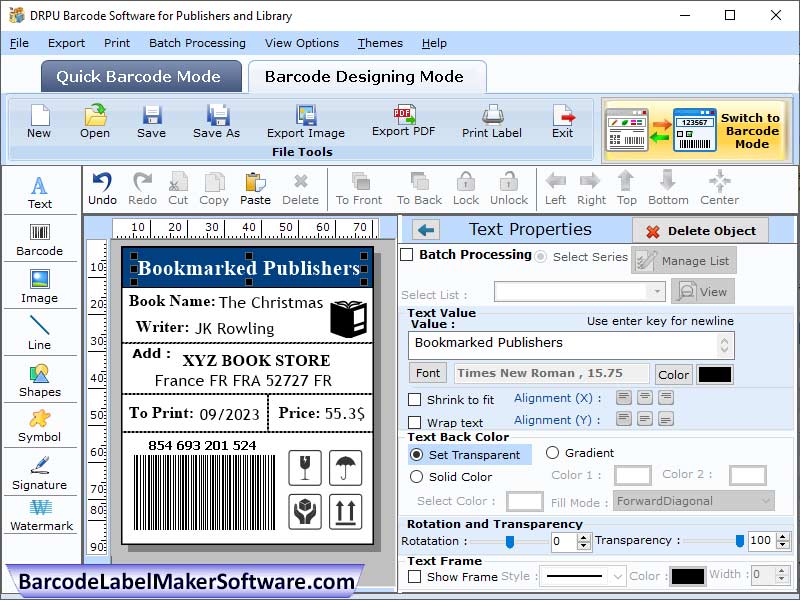
Task: Select the Gradient radio button
Action: click(x=554, y=452)
